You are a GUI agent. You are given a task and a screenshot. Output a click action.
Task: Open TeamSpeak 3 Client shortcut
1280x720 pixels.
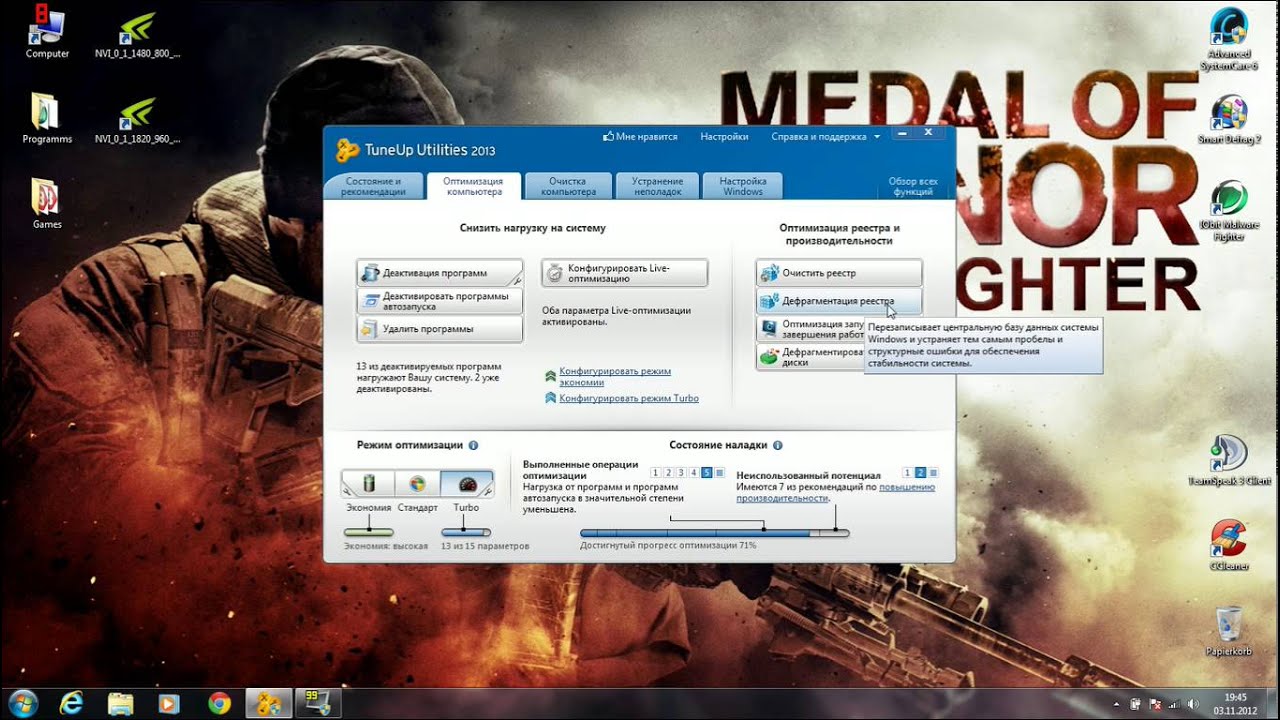click(1229, 461)
